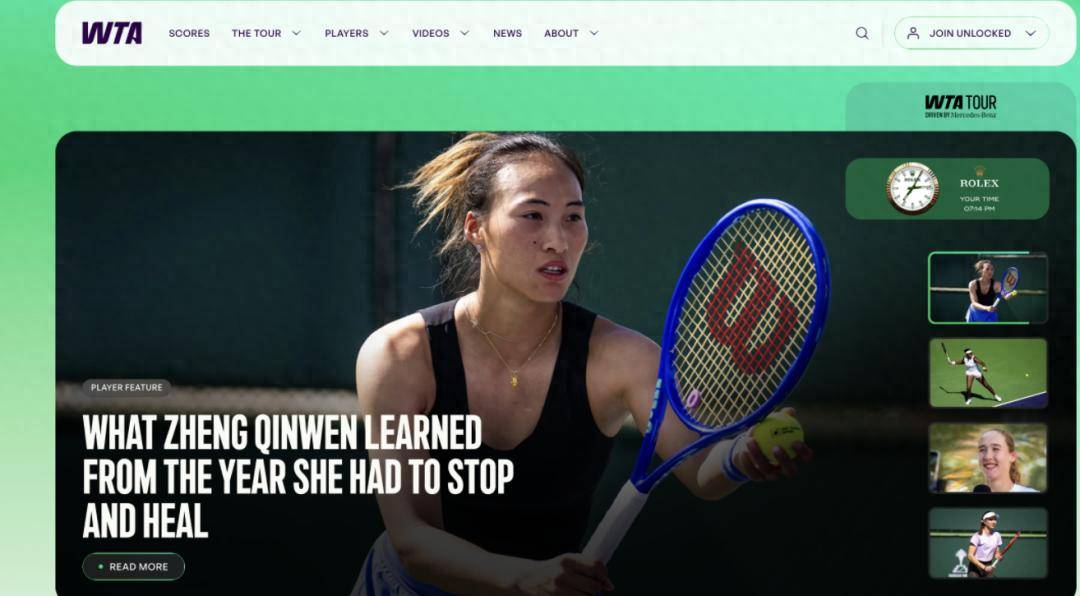1080x596 pixels.
Task: Expand the About menu chevron
Action: pyautogui.click(x=594, y=33)
